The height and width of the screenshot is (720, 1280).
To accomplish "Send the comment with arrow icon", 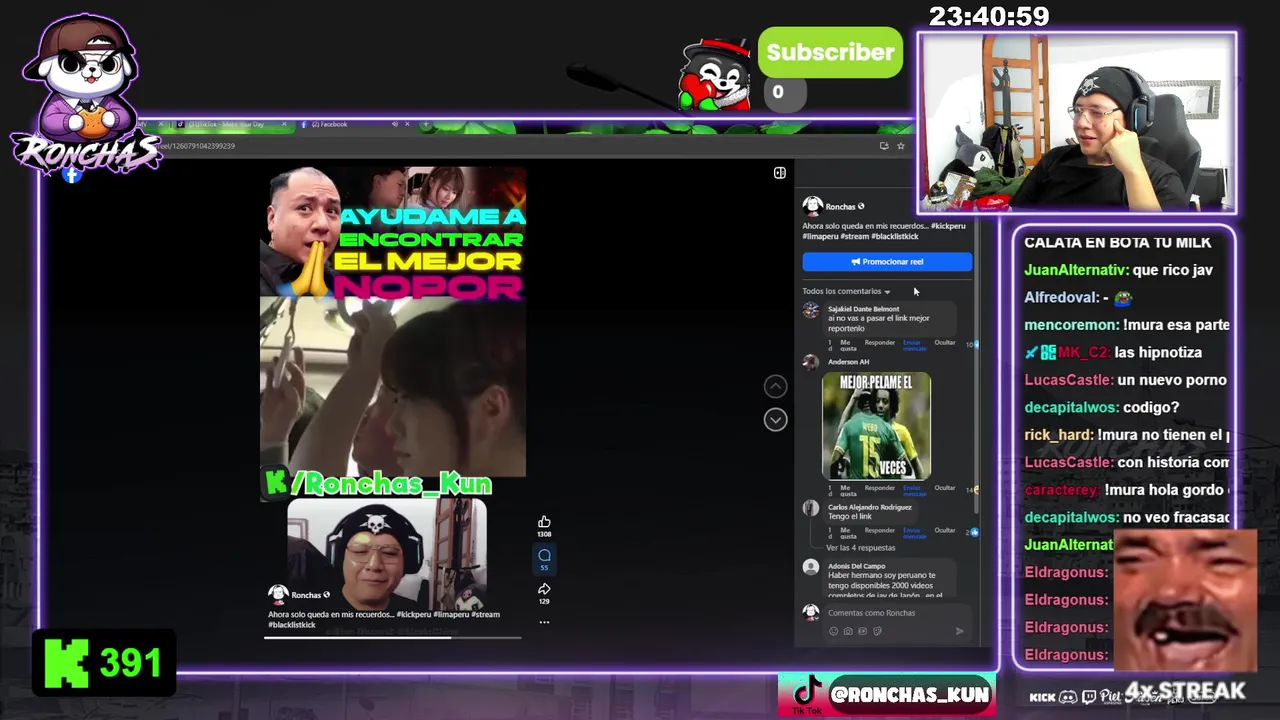I will [959, 631].
